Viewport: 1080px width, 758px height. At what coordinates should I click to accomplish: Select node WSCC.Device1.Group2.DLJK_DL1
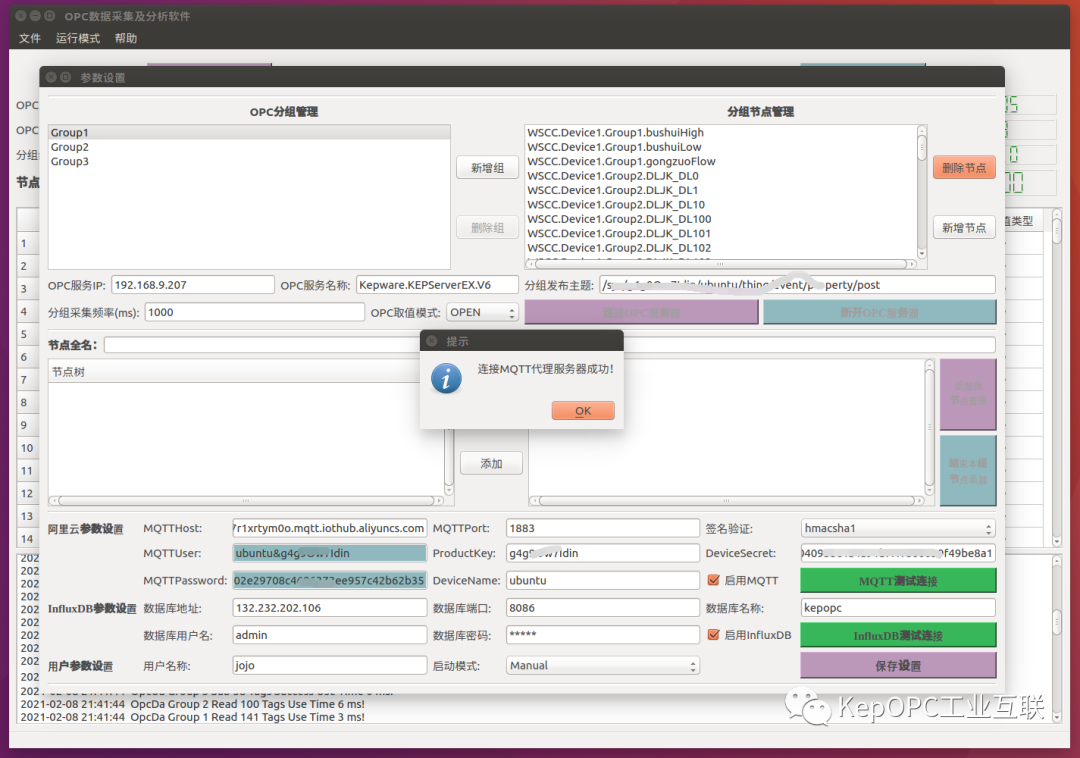[721, 190]
